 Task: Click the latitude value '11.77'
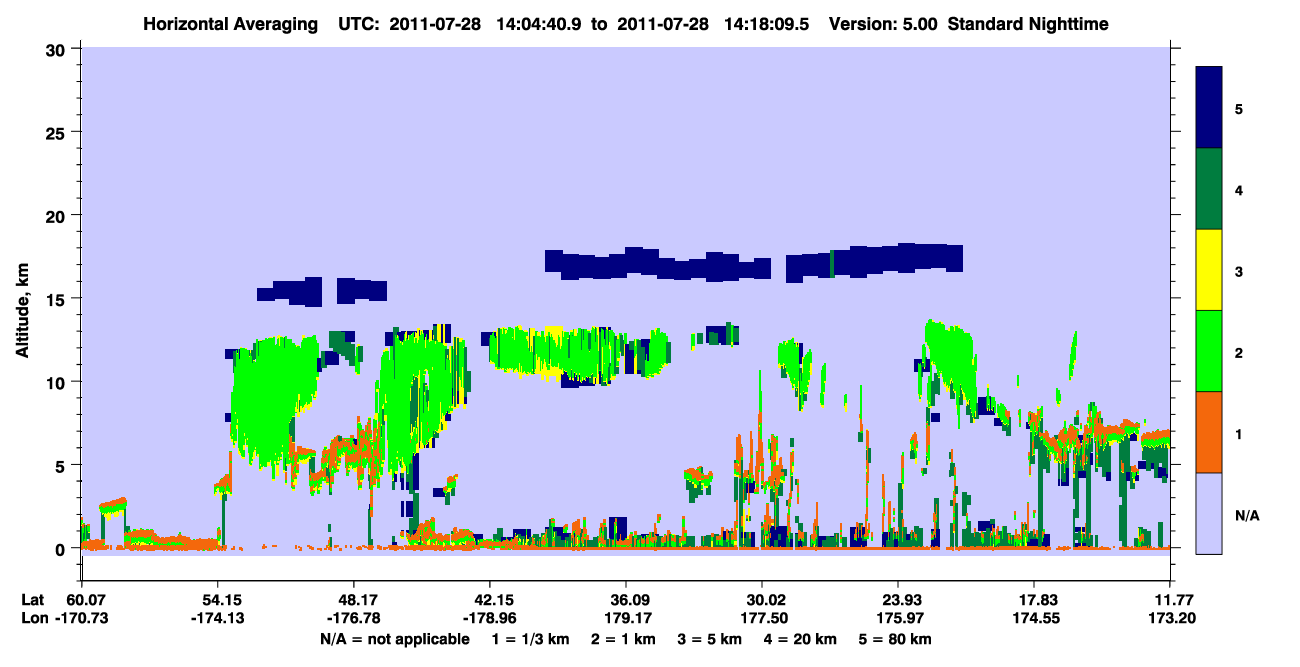point(1171,600)
